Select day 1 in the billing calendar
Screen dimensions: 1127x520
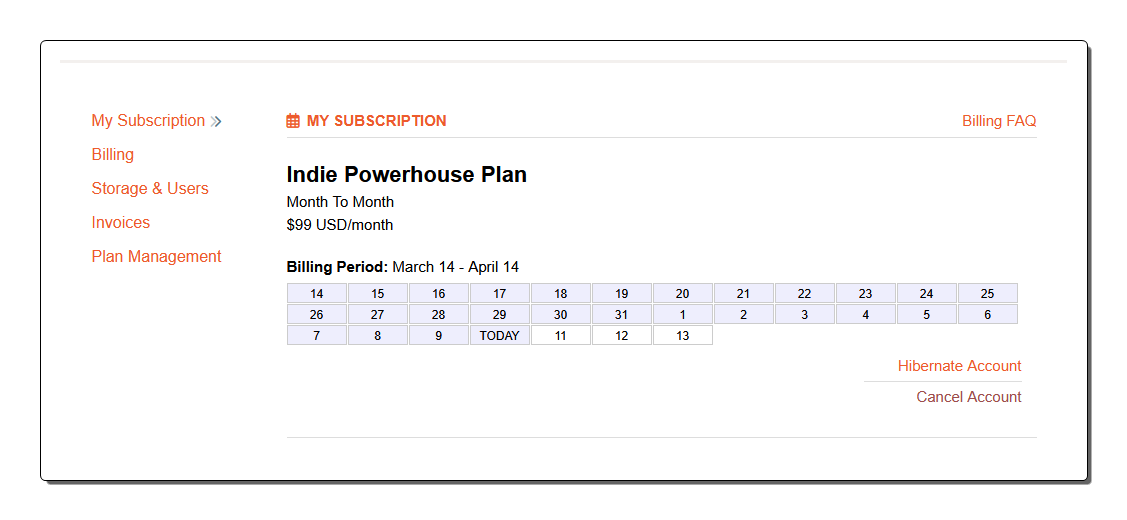[x=683, y=315]
